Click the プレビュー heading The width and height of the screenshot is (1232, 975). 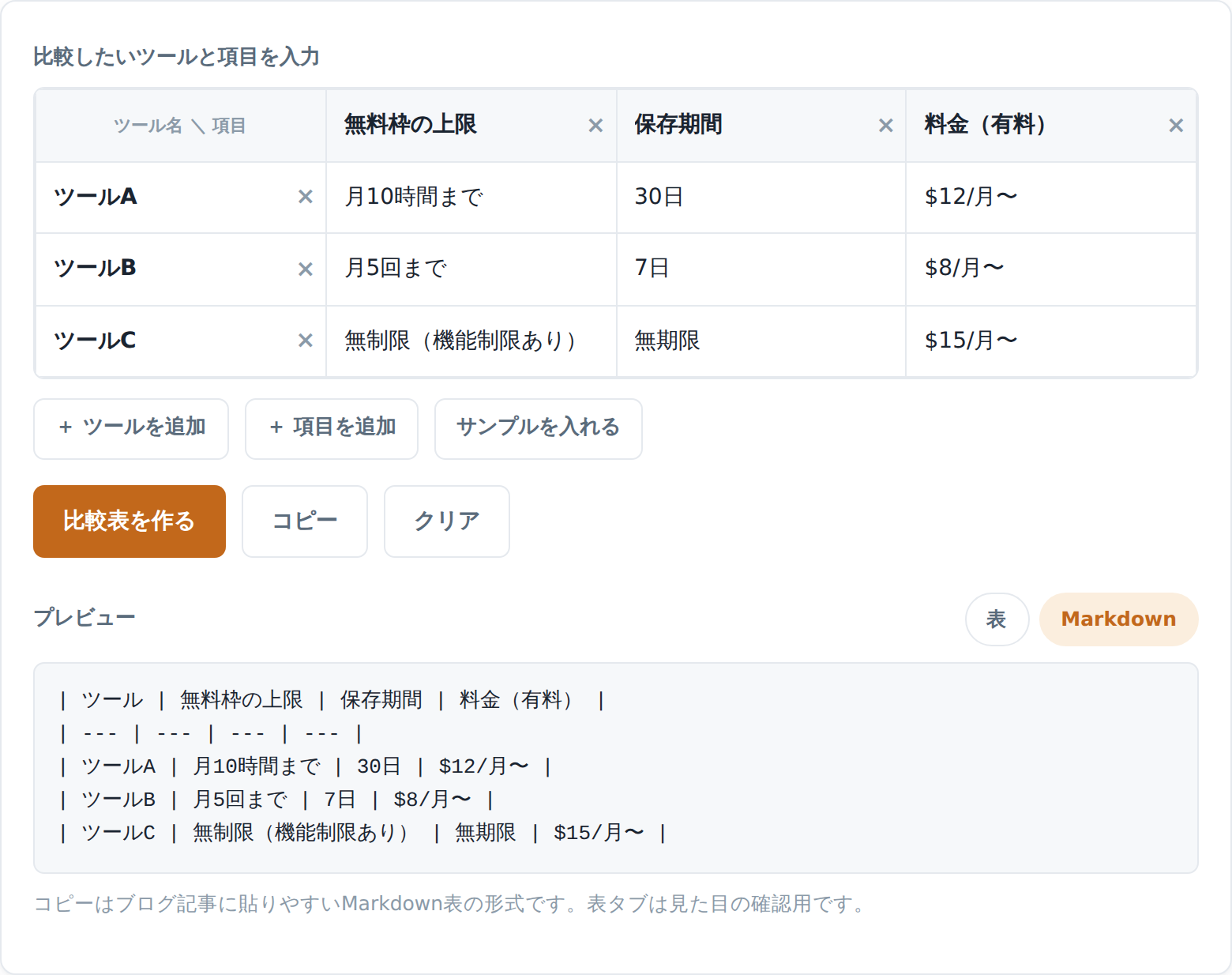[x=85, y=617]
